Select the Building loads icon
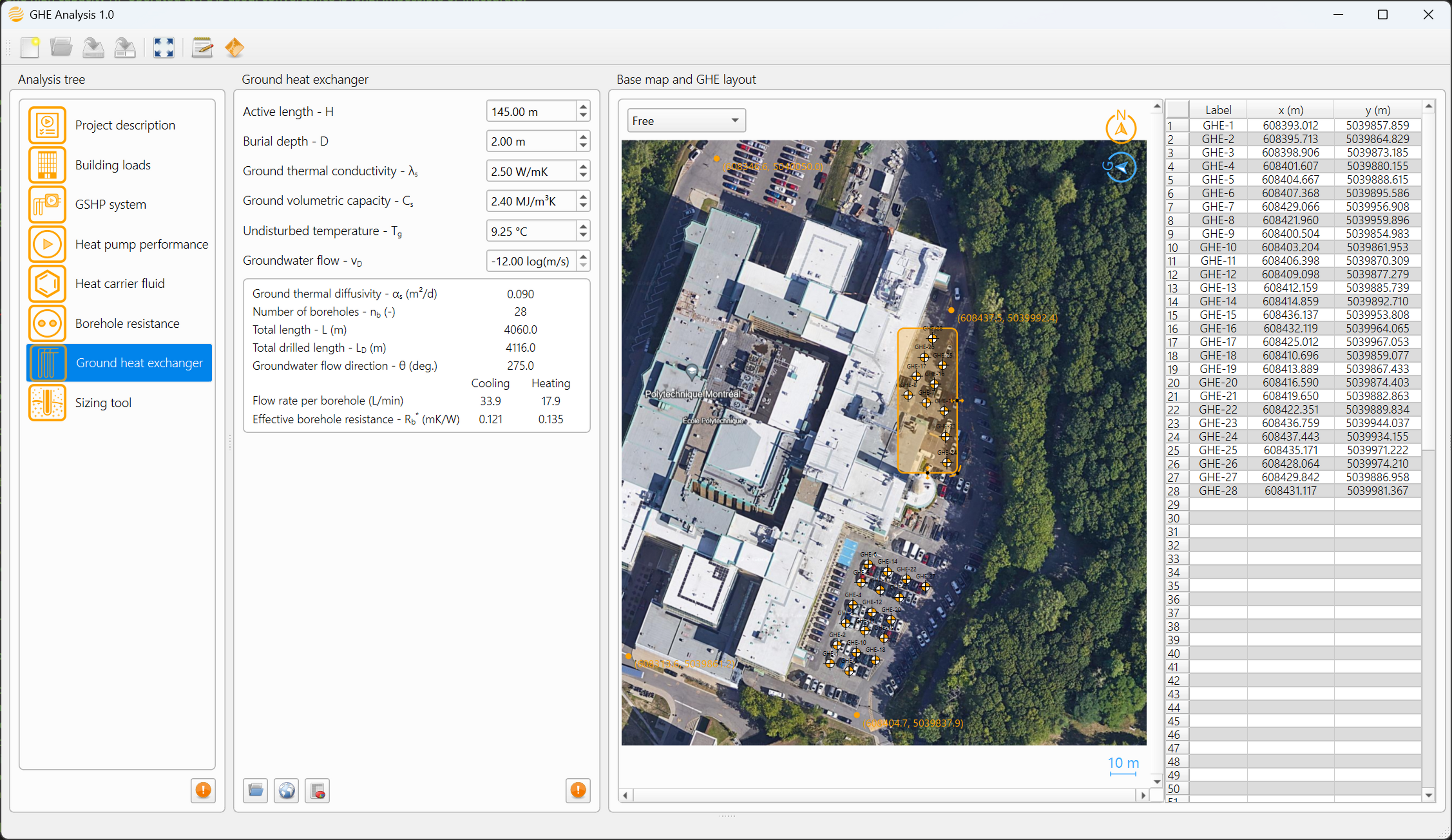1452x840 pixels. [x=47, y=165]
